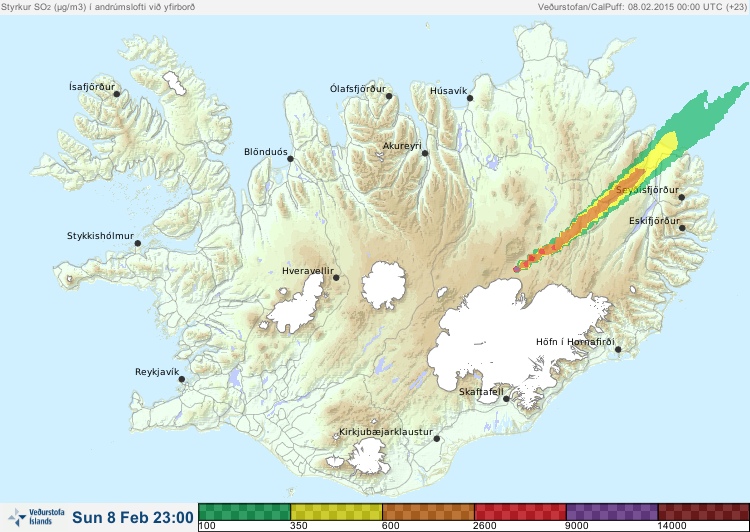This screenshot has width=750, height=532.
Task: Select the green 100 legend swatch
Action: point(244,512)
